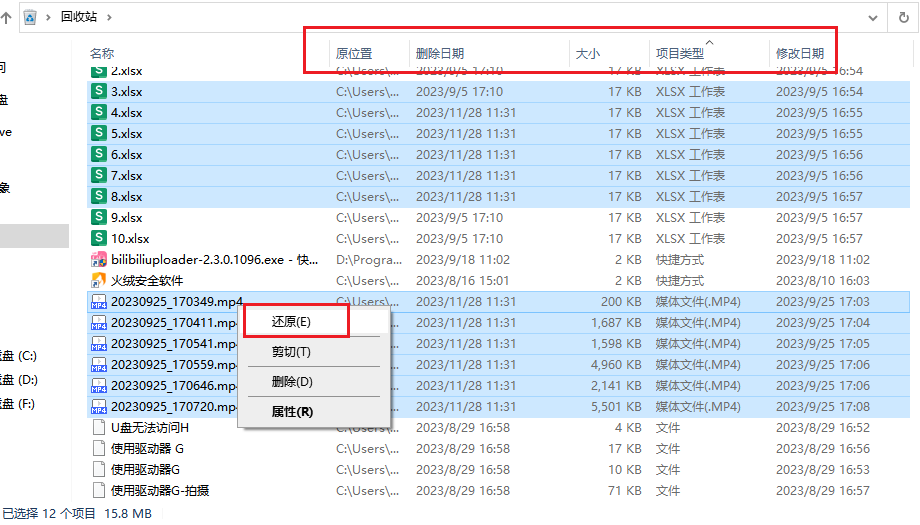Click the 9.xlsx file icon
The width and height of the screenshot is (920, 525).
point(99,217)
